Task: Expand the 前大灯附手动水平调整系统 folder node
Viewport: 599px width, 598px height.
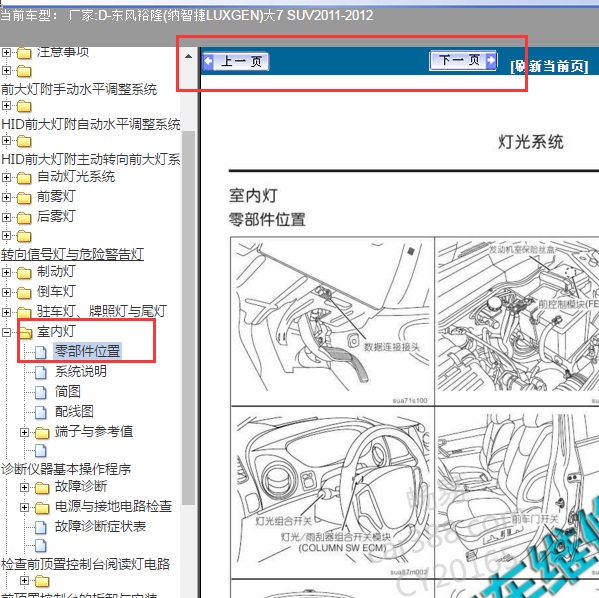Action: [x=6, y=71]
